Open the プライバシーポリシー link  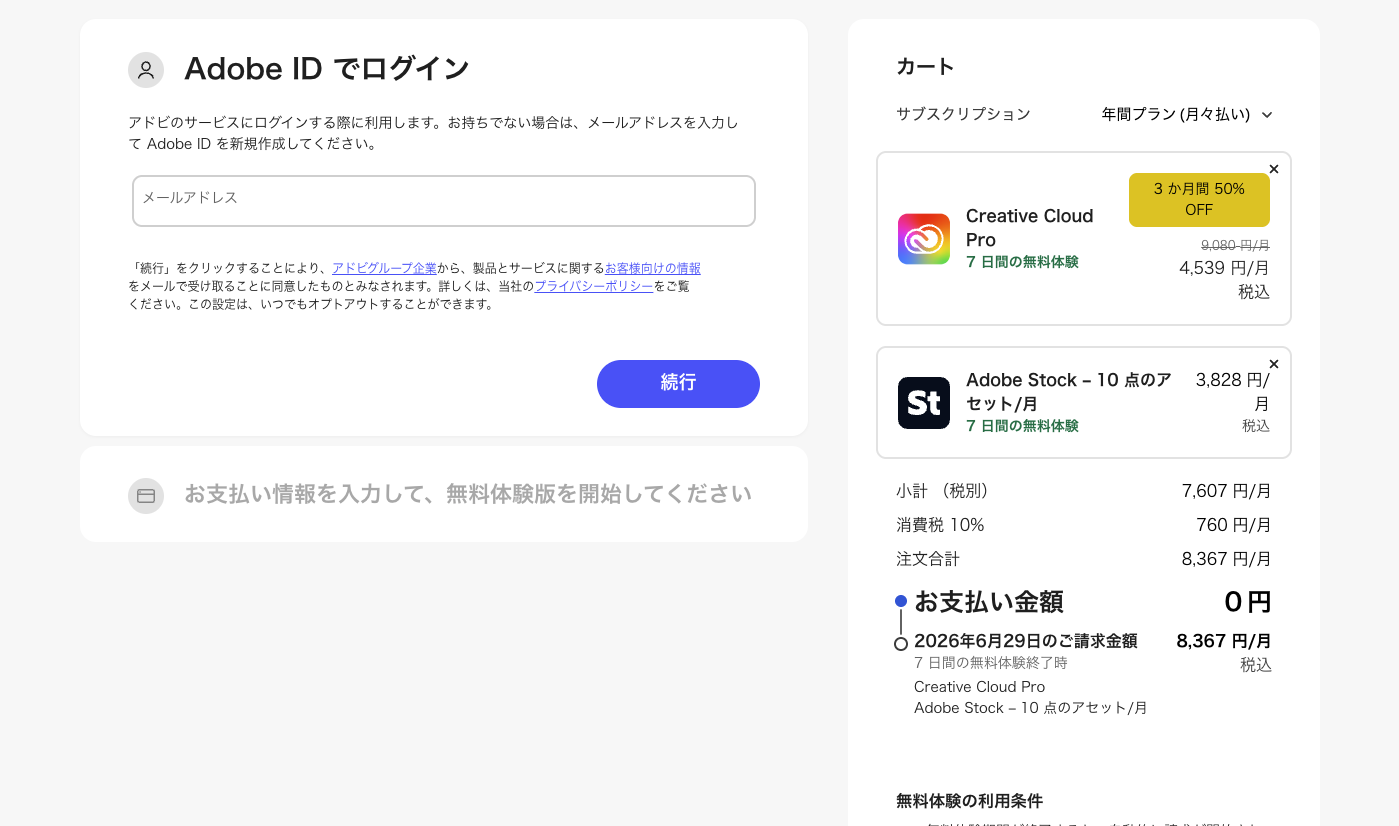(x=594, y=286)
